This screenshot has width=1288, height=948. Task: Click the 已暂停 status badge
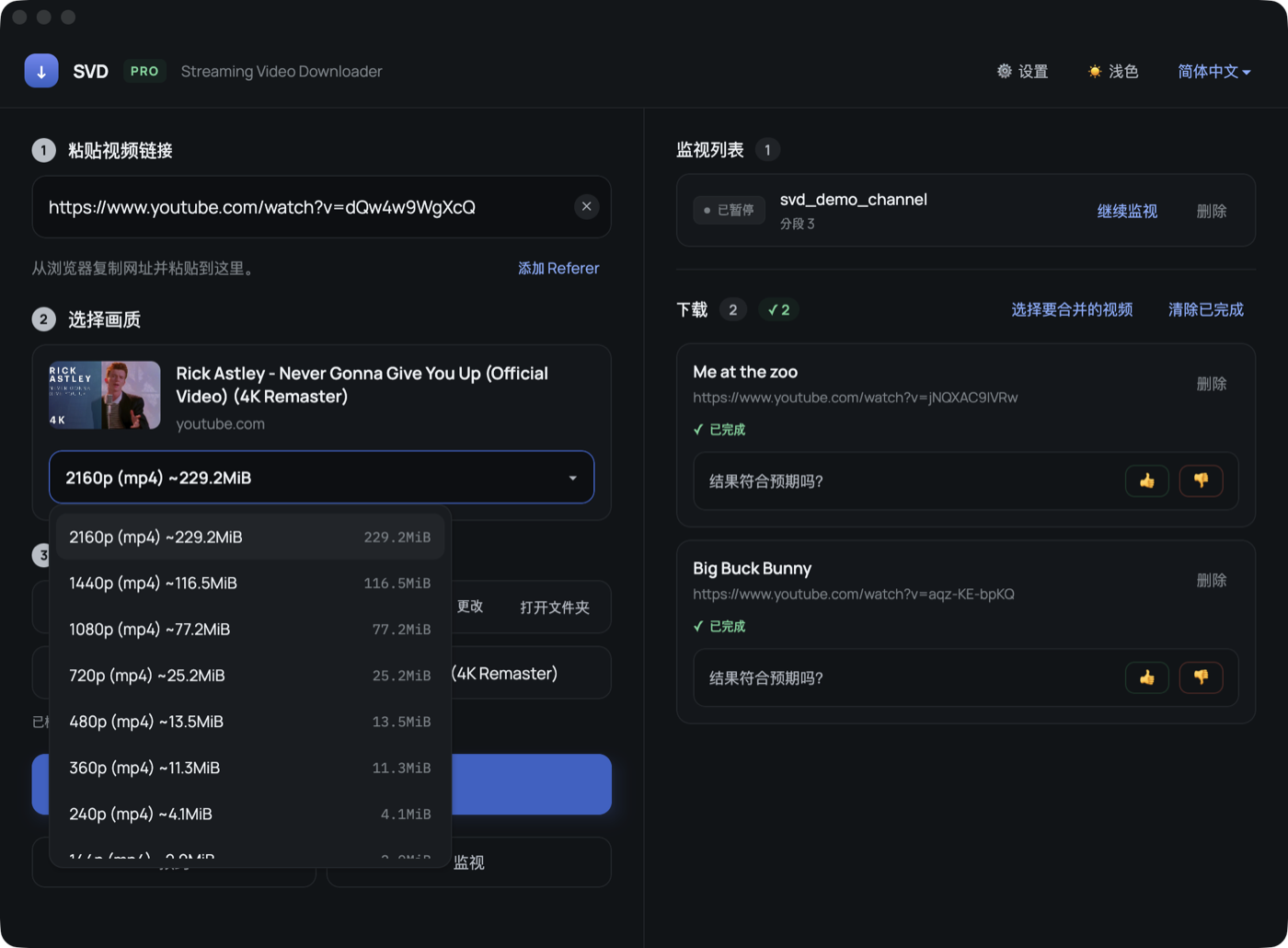pos(729,210)
